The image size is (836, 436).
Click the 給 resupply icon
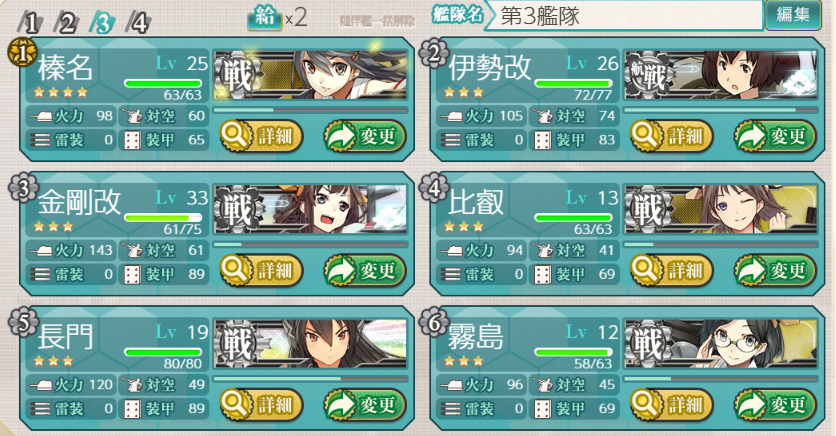point(264,18)
